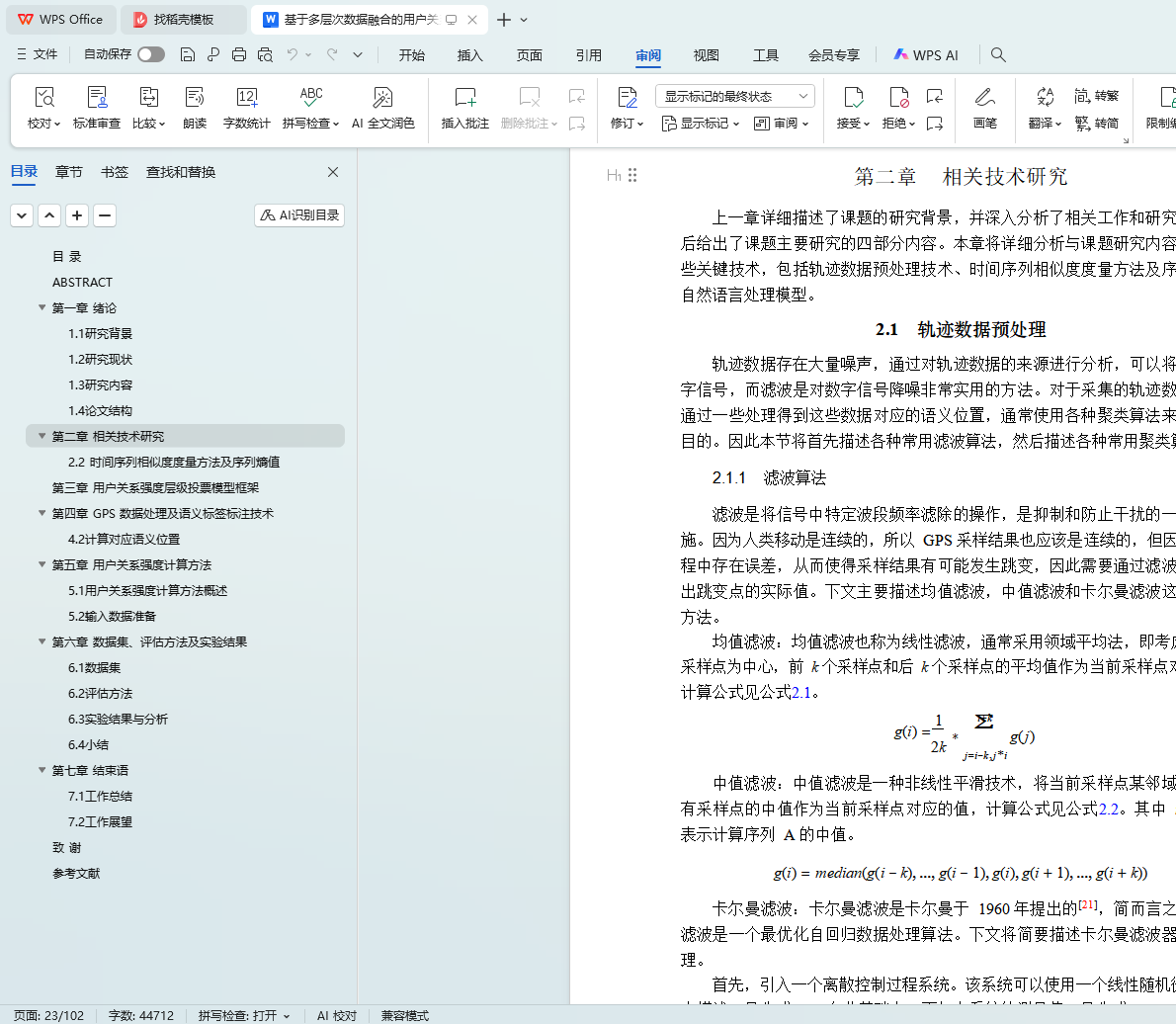This screenshot has height=1024, width=1176.
Task: Click the AI识别目录 button
Action: click(299, 215)
